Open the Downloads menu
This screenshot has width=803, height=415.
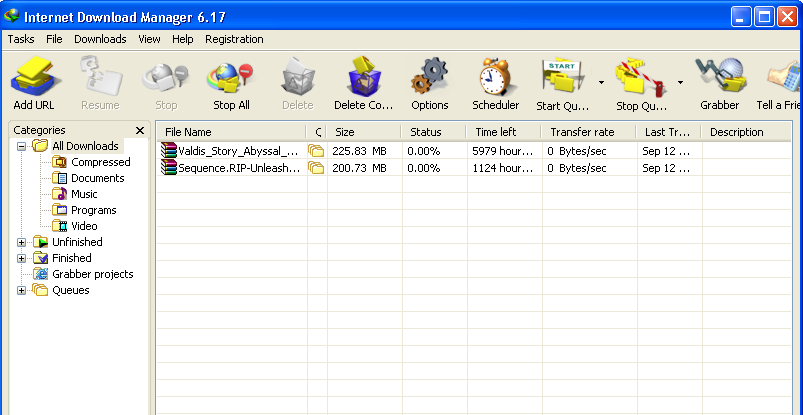coord(100,39)
